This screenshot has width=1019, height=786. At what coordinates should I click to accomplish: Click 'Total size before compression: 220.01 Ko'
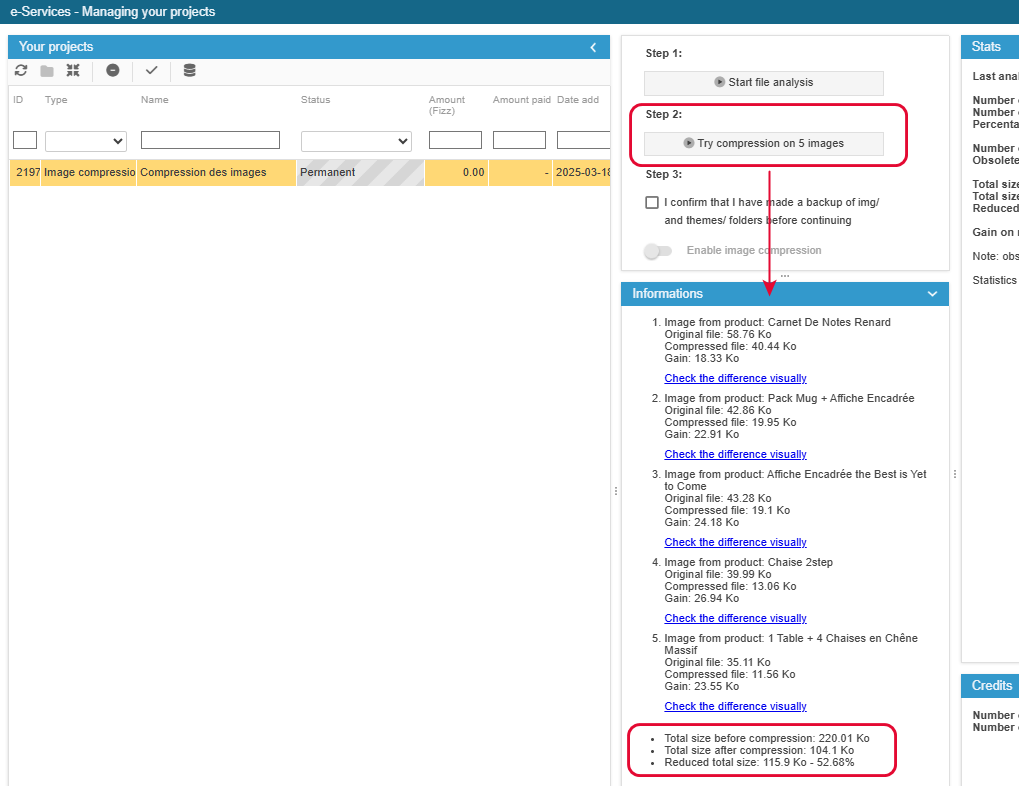(767, 739)
